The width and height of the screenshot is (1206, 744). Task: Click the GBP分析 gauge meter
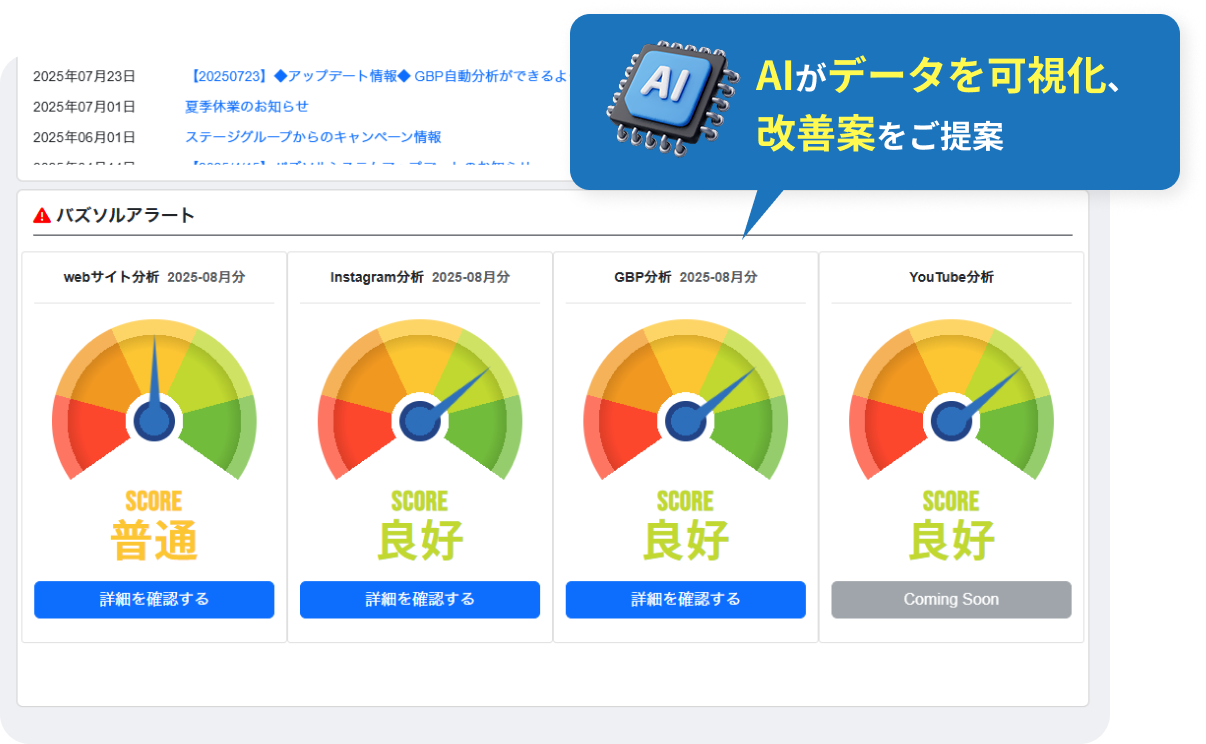(685, 400)
